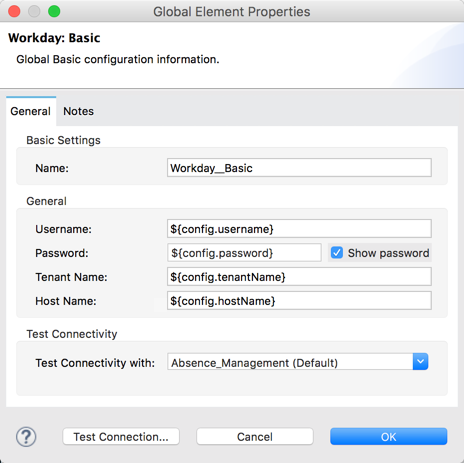Select the Tenant Name input field
The image size is (464, 463).
pos(299,277)
